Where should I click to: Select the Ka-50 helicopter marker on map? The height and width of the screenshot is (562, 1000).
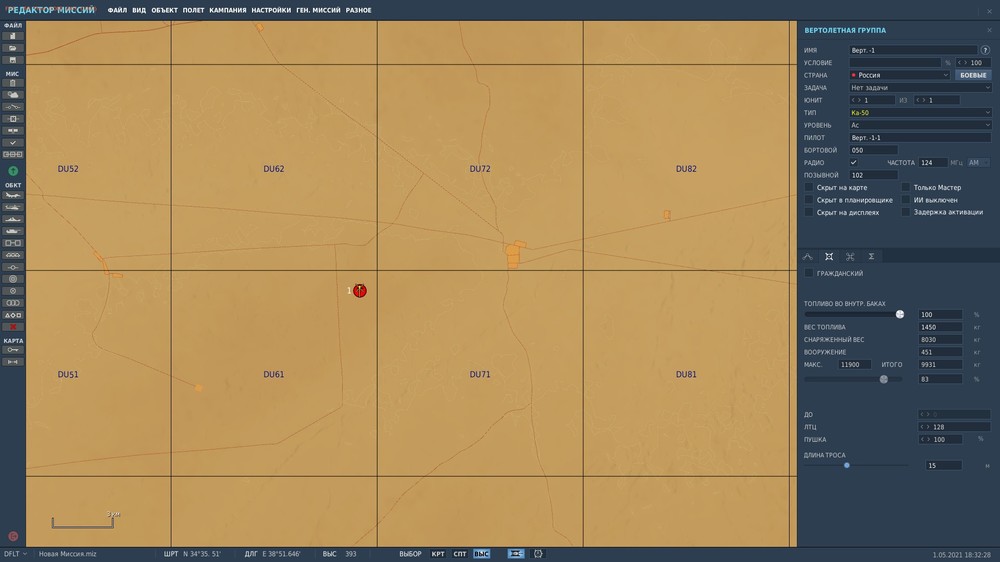click(360, 291)
